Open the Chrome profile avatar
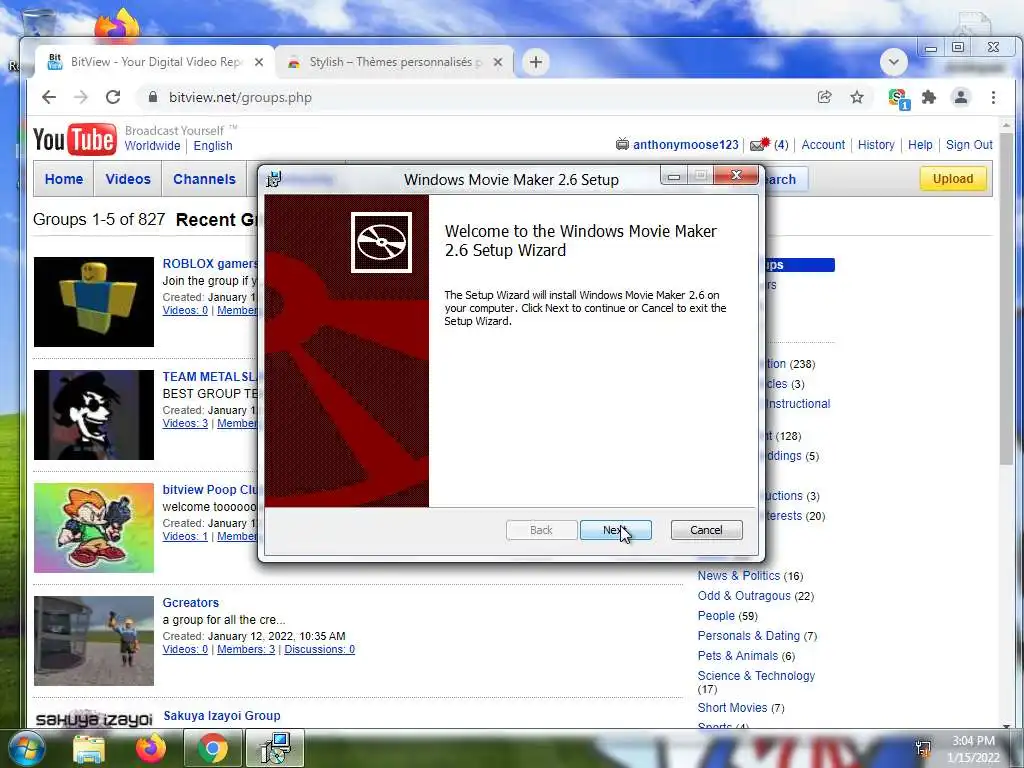This screenshot has height=768, width=1024. pyautogui.click(x=961, y=97)
